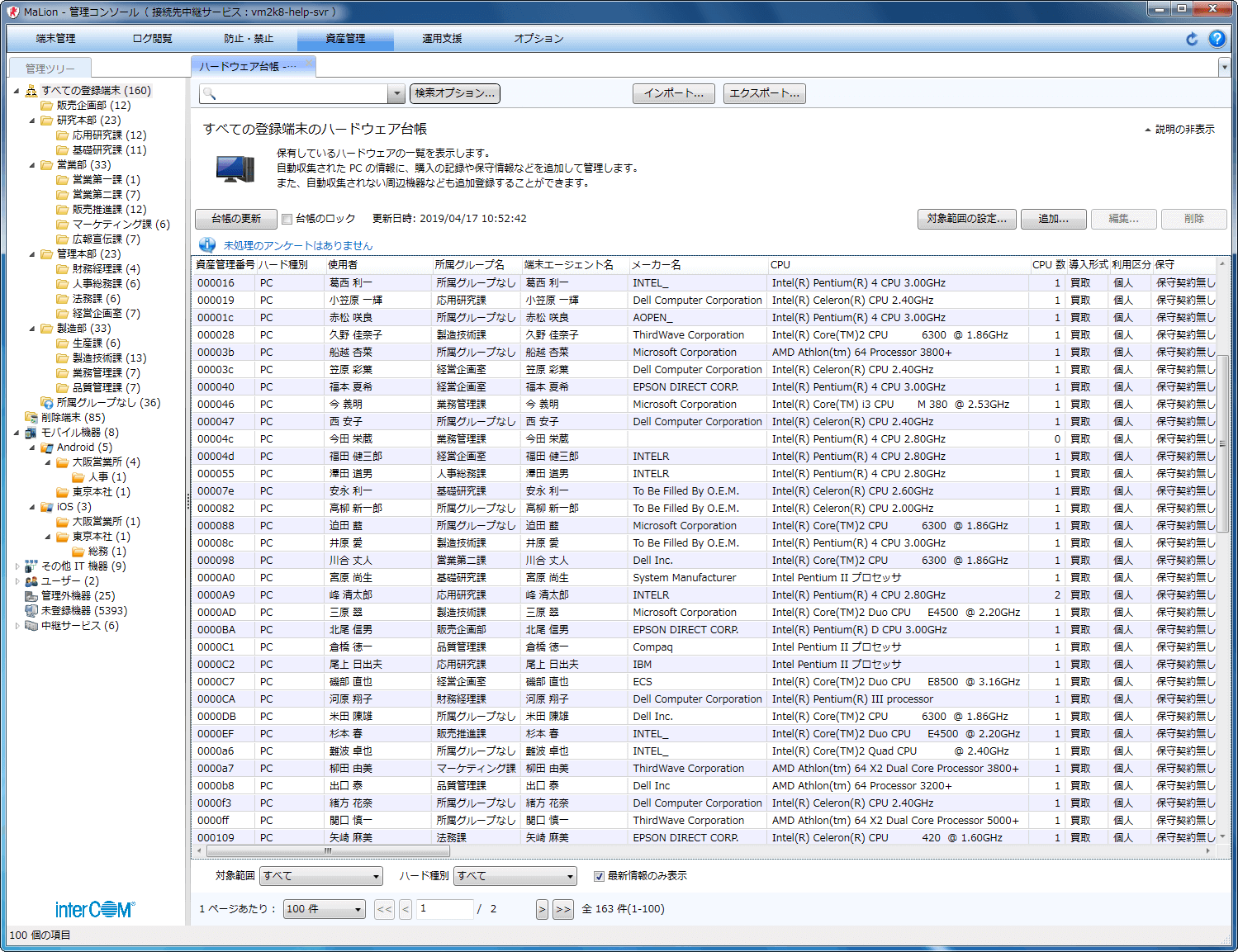Open the help question mark icon
The image size is (1238, 952).
(1217, 39)
